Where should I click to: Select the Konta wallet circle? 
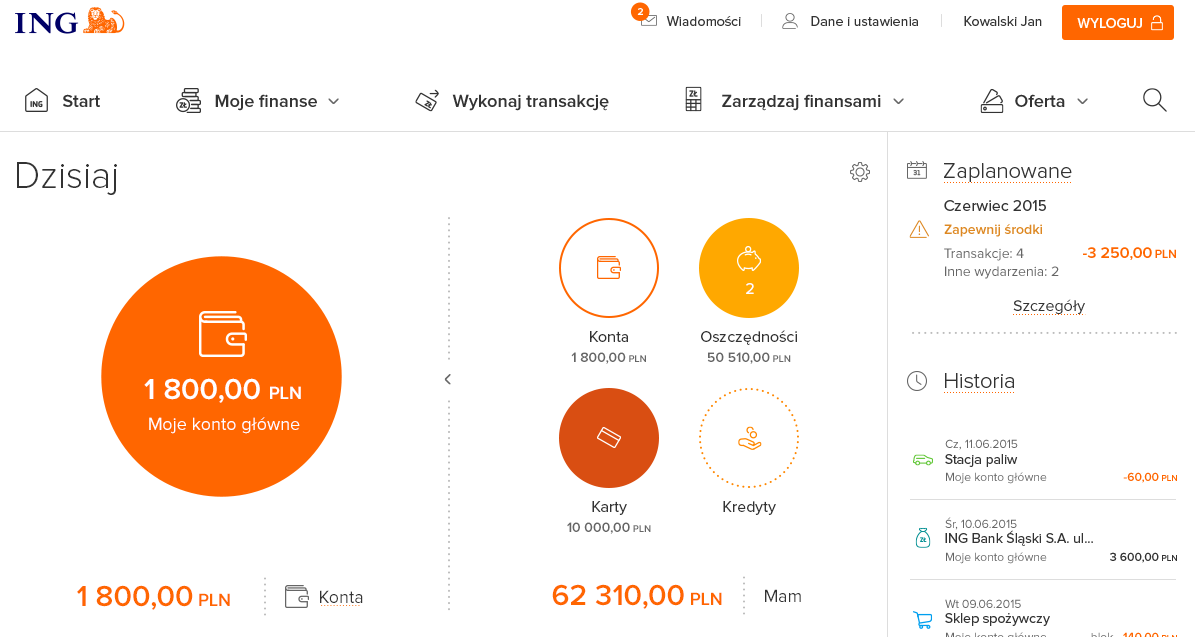pyautogui.click(x=608, y=268)
